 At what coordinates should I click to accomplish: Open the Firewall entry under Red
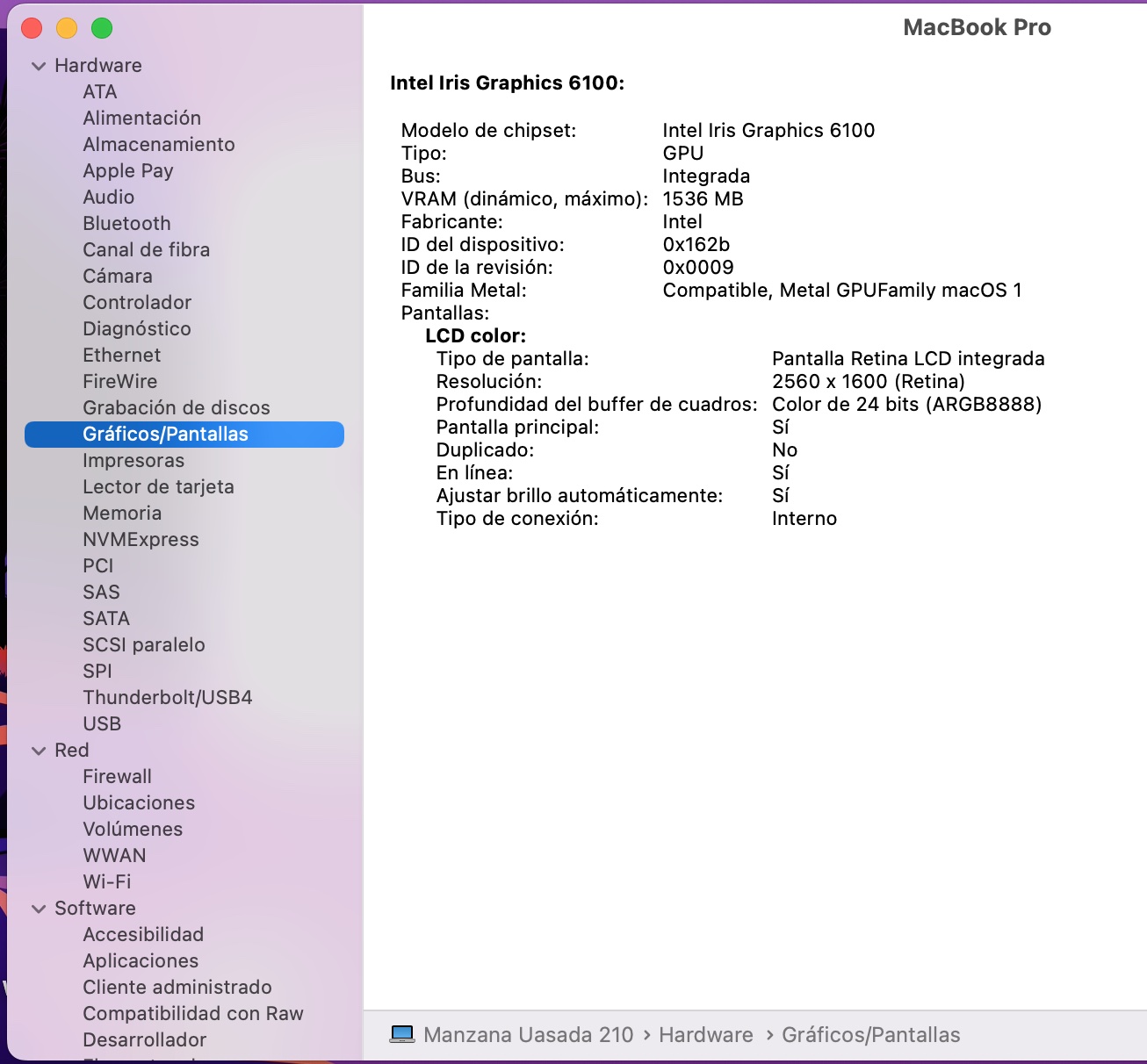[x=117, y=776]
